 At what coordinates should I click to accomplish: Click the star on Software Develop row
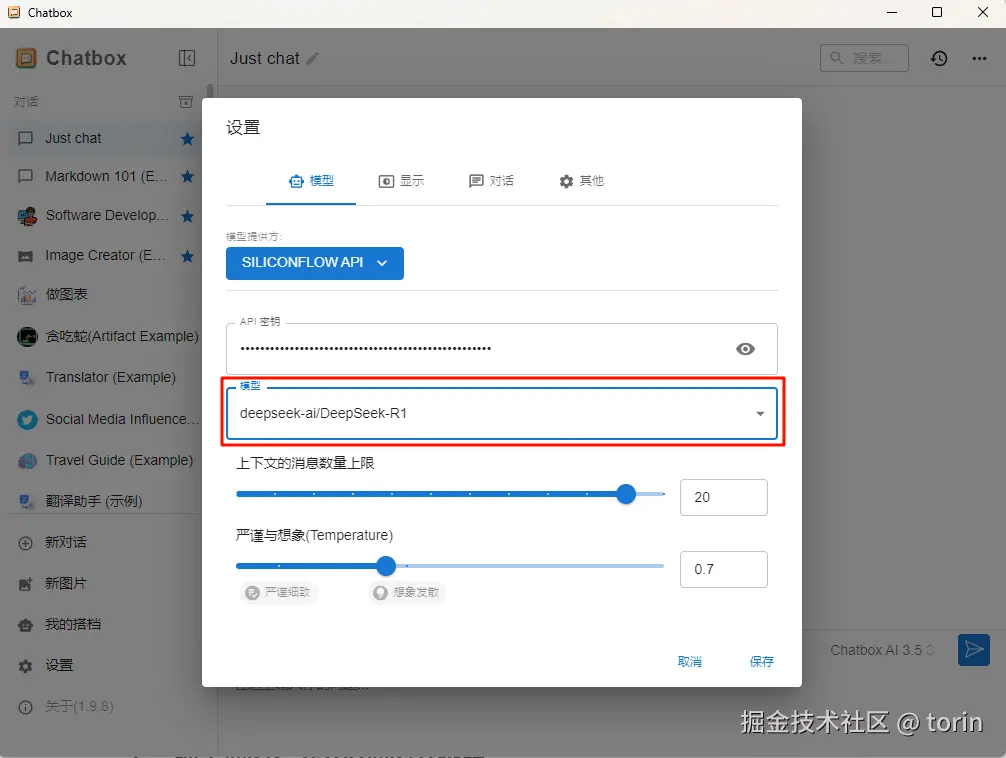click(x=187, y=216)
